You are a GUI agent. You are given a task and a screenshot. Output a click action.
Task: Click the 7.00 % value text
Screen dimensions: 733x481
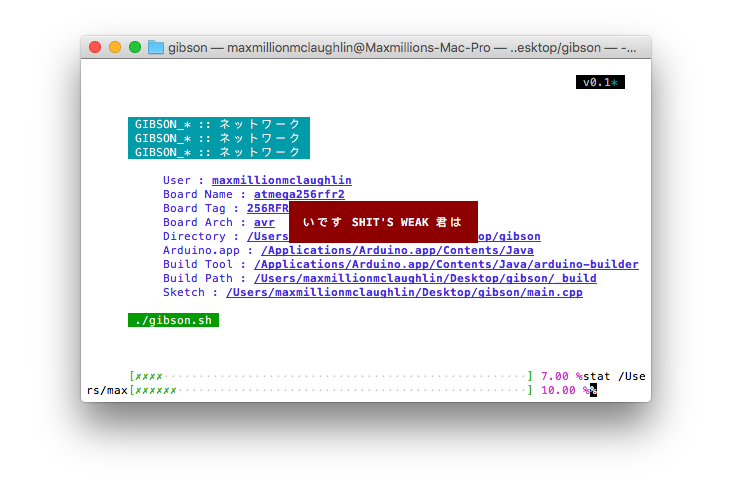point(562,376)
